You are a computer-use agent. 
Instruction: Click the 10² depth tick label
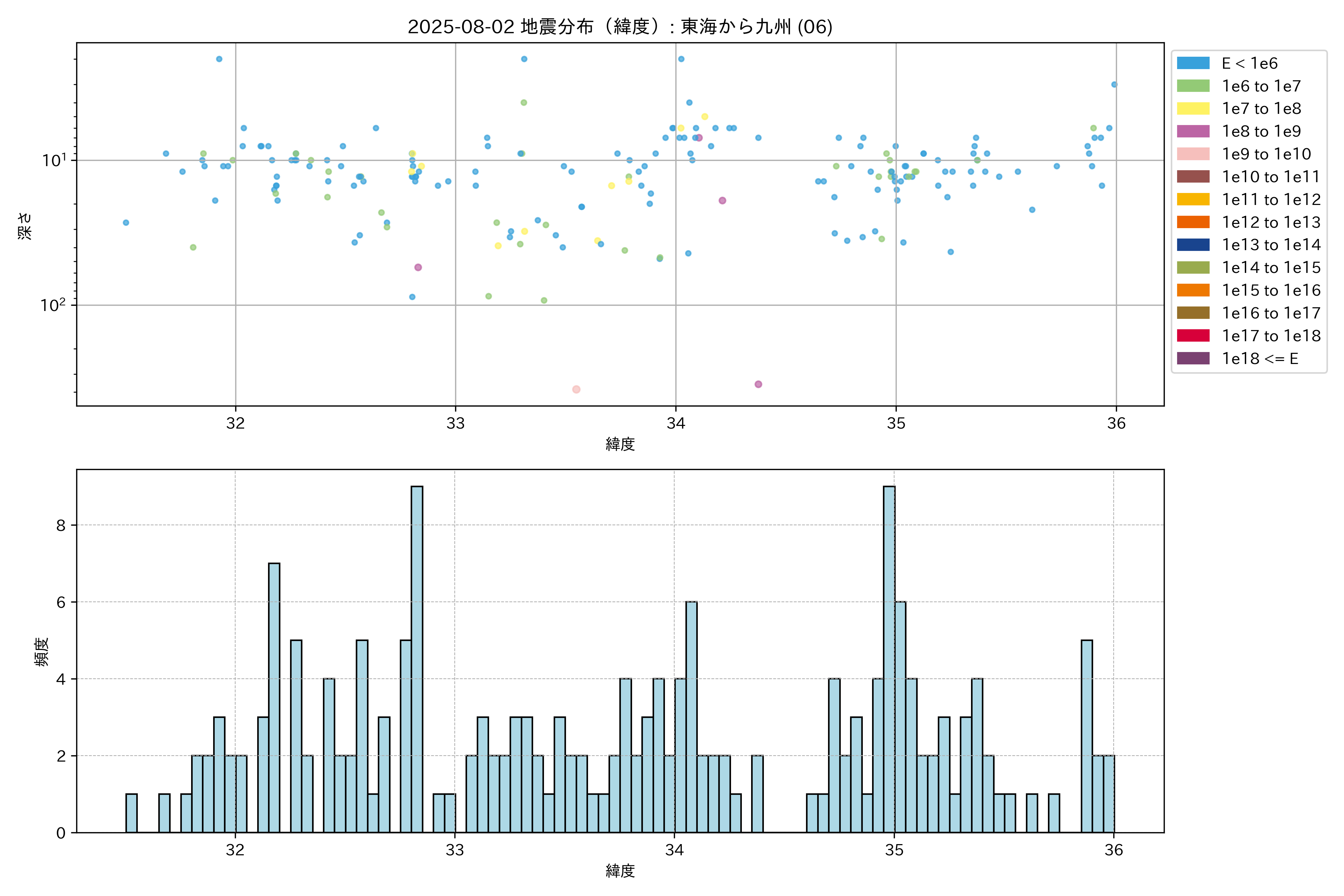click(x=53, y=305)
